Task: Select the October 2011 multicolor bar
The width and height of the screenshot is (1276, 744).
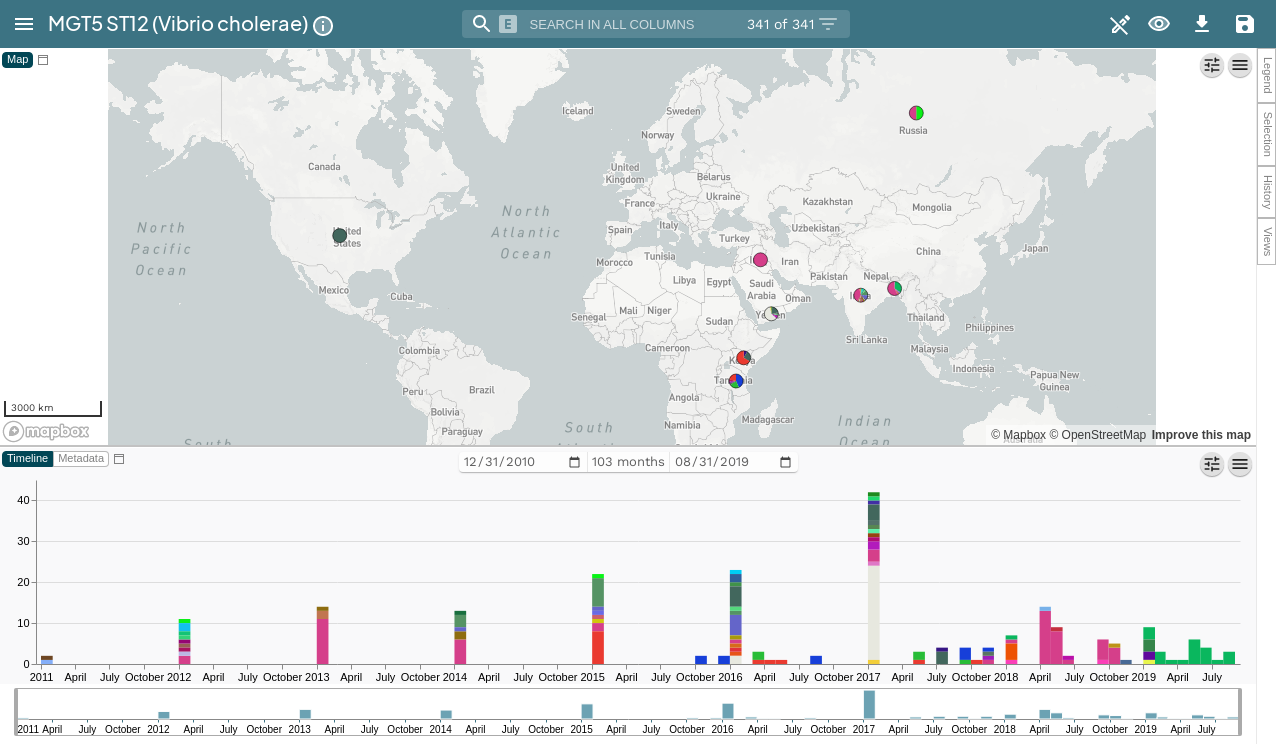Action: (185, 641)
